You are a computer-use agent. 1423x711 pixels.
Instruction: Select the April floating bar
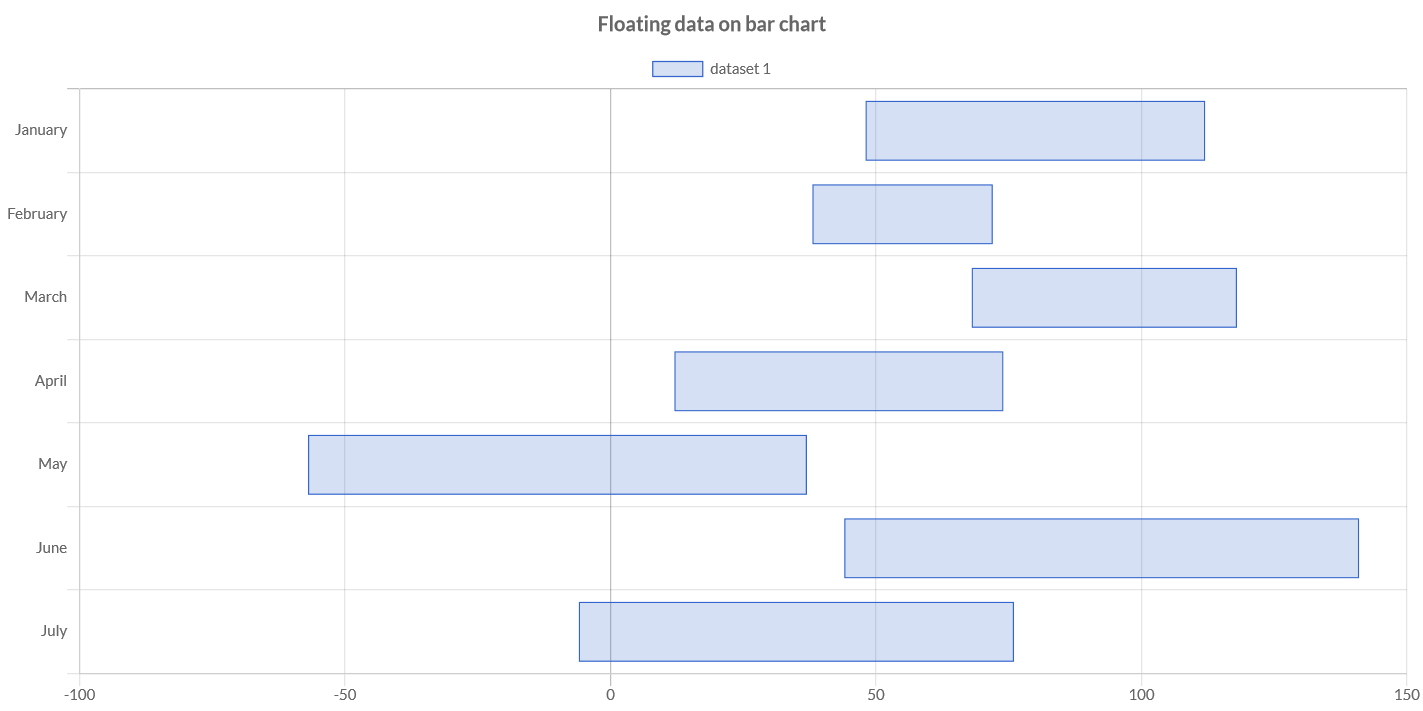coord(839,381)
